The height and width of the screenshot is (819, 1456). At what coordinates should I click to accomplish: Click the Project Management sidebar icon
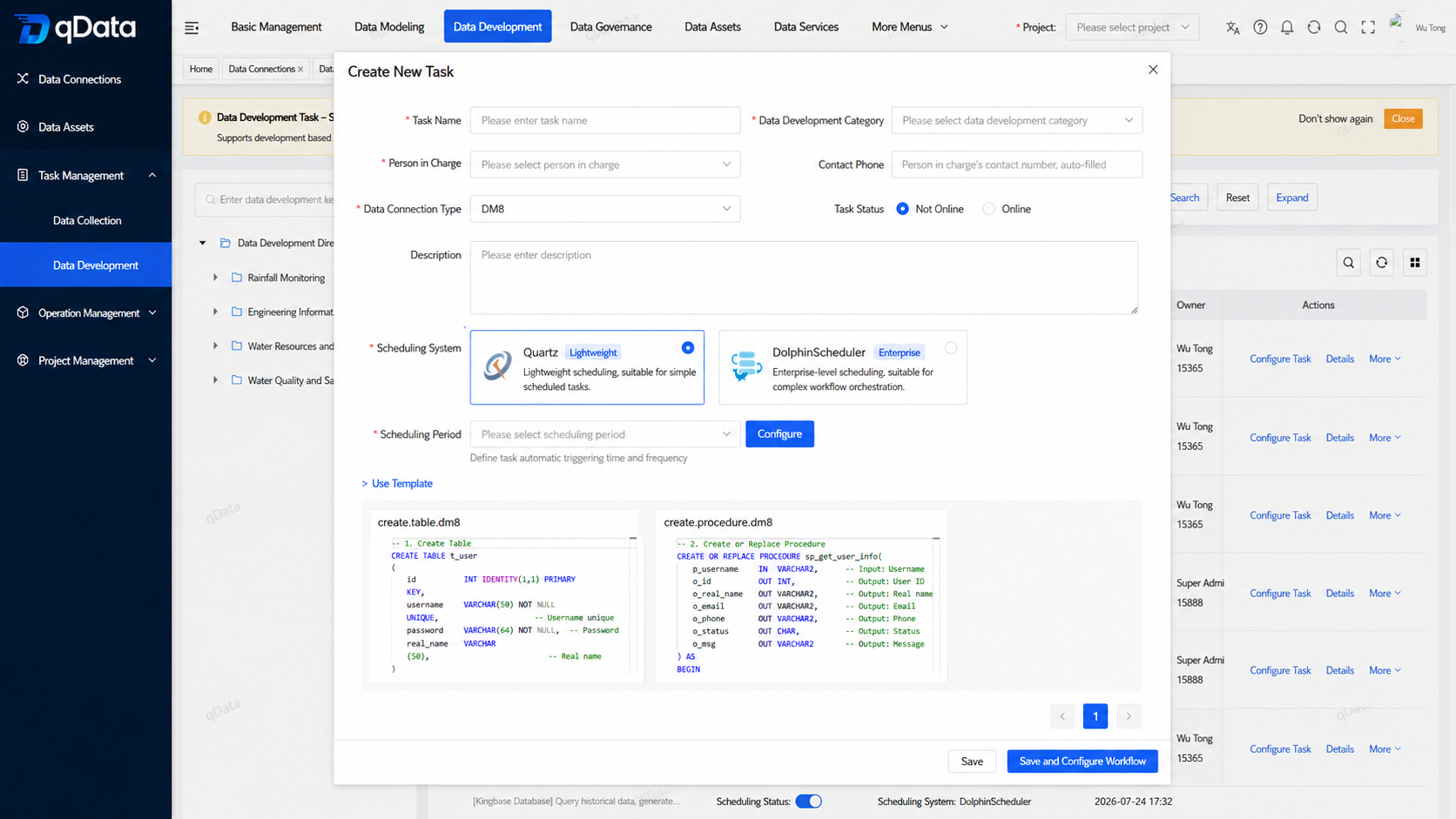pos(23,360)
